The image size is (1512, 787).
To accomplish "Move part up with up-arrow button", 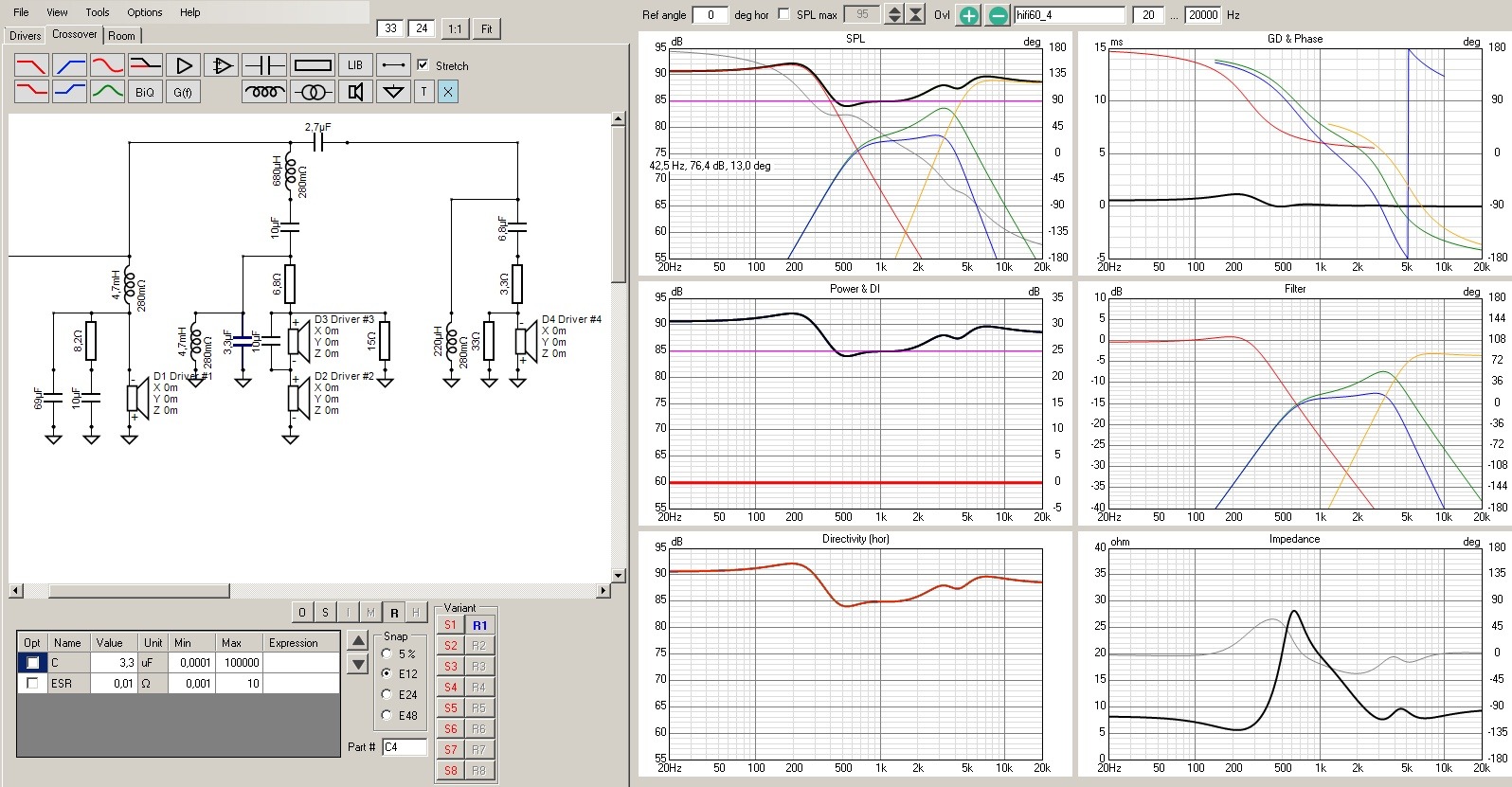I will click(x=358, y=641).
